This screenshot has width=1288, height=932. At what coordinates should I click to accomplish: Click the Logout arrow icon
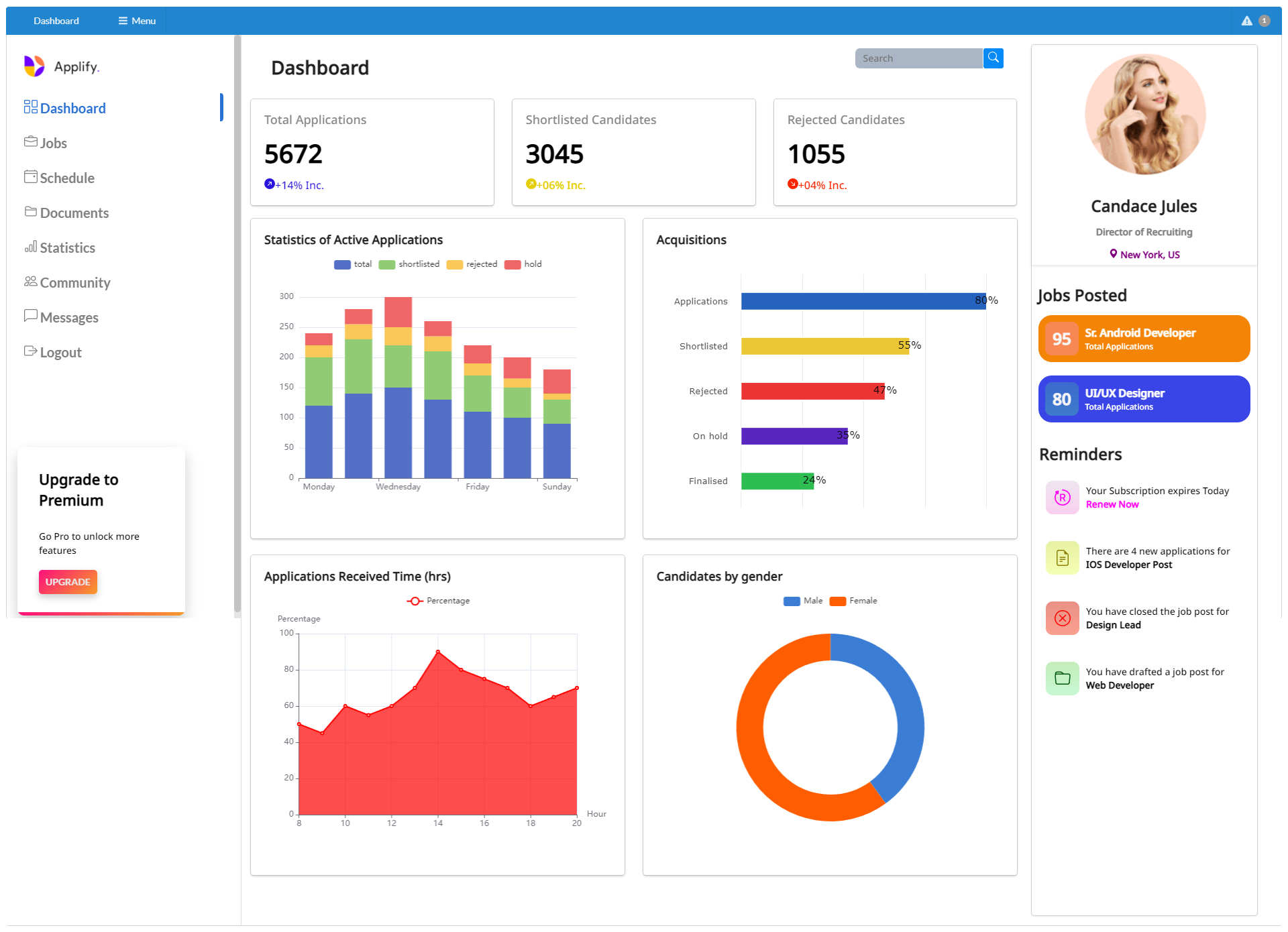tap(31, 351)
